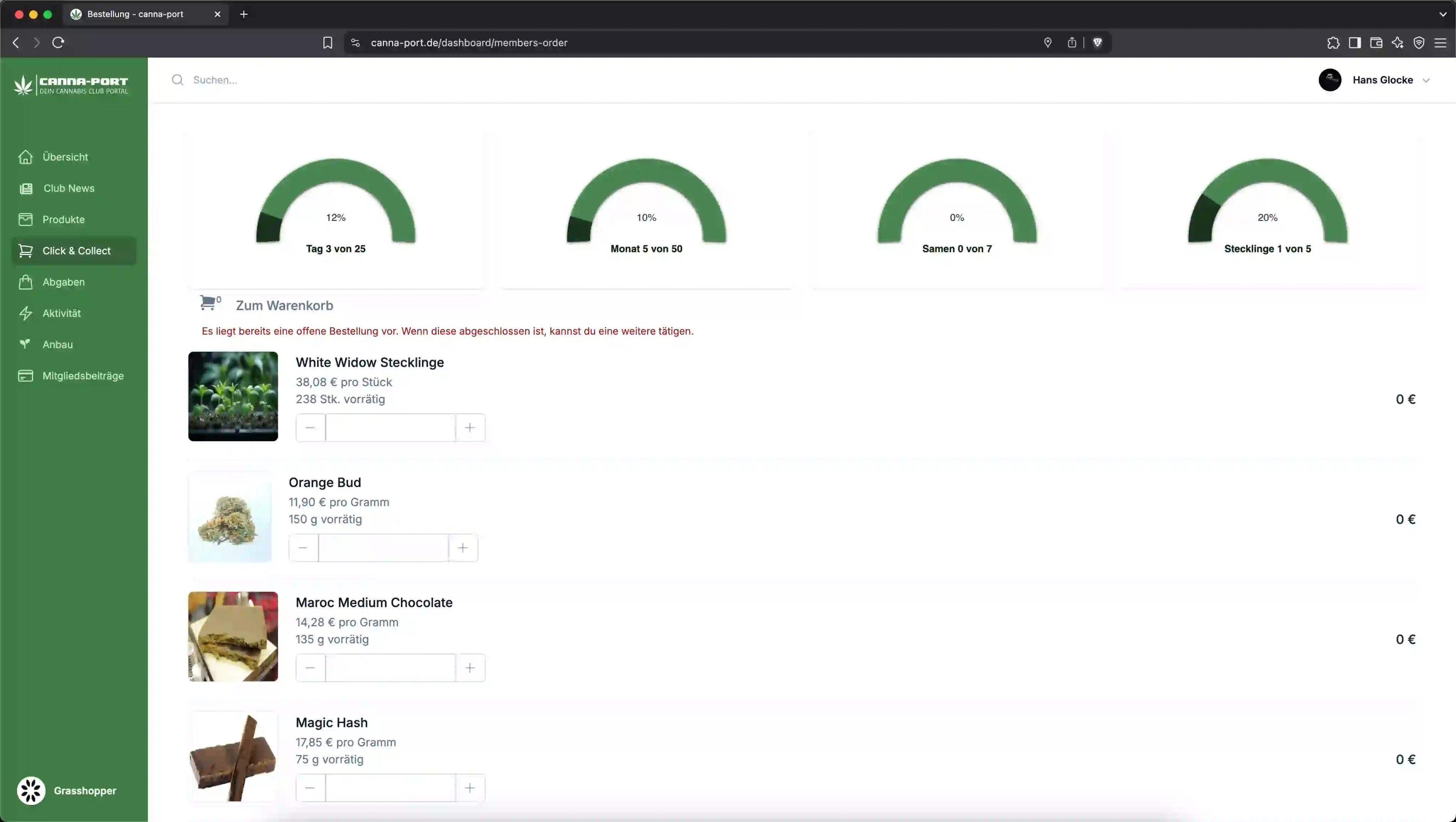The width and height of the screenshot is (1456, 822).
Task: Click the Orange Bud quantity field
Action: point(383,548)
